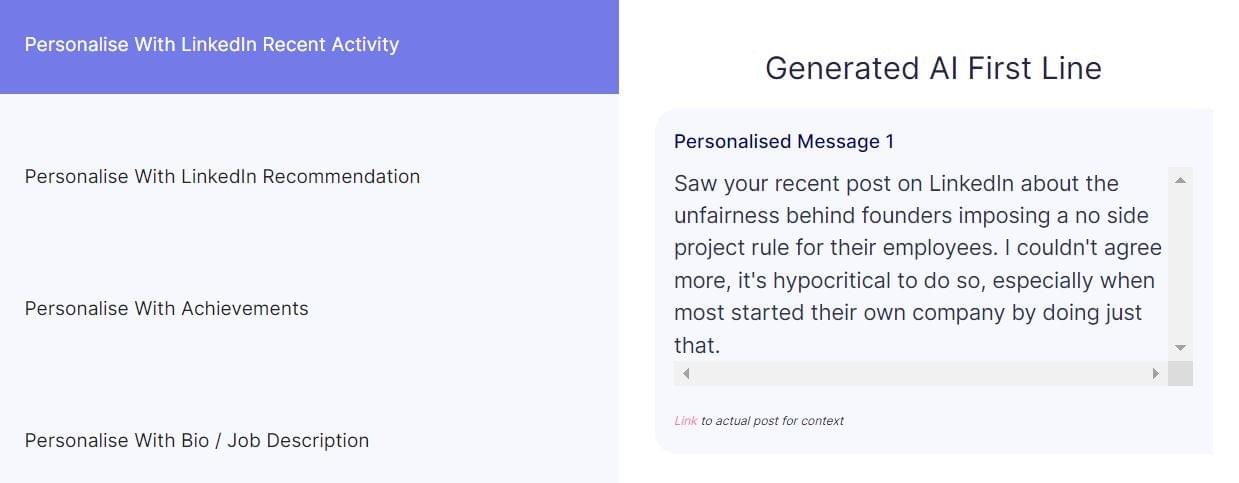The image size is (1239, 483).
Task: Open Personalise With LinkedIn Recommendation tab
Action: click(x=222, y=177)
